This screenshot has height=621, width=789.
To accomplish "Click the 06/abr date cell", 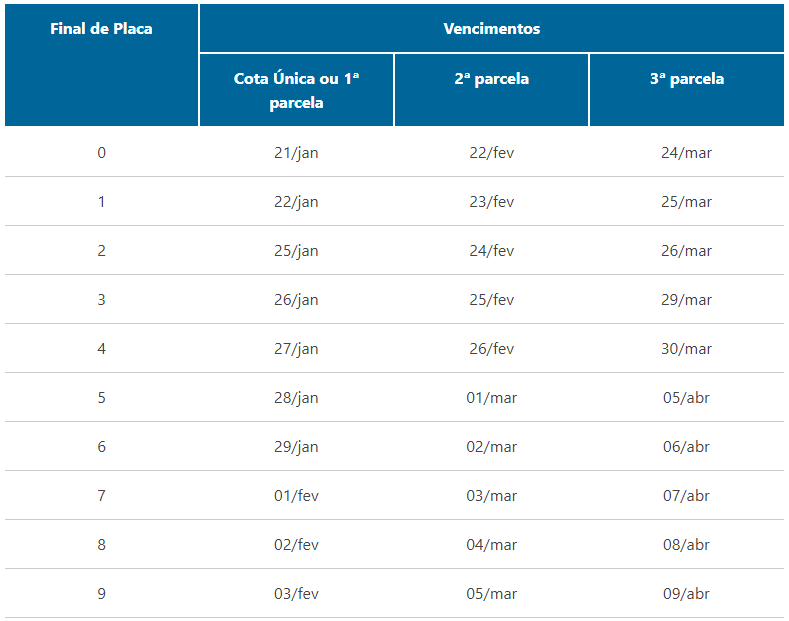I will [x=686, y=446].
